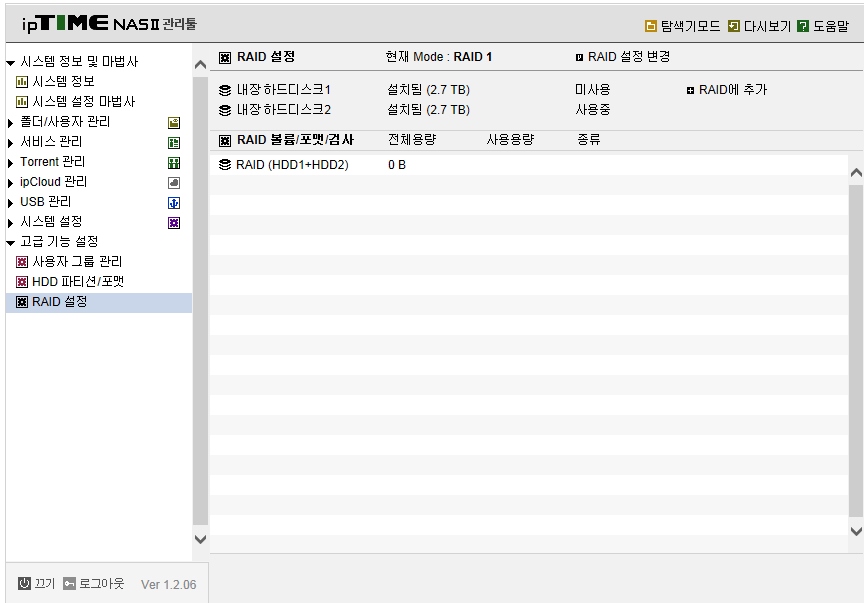Screen dimensions: 864x603
Task: Click the RAID (HDD1+HDD2) disk icon
Action: coord(225,165)
